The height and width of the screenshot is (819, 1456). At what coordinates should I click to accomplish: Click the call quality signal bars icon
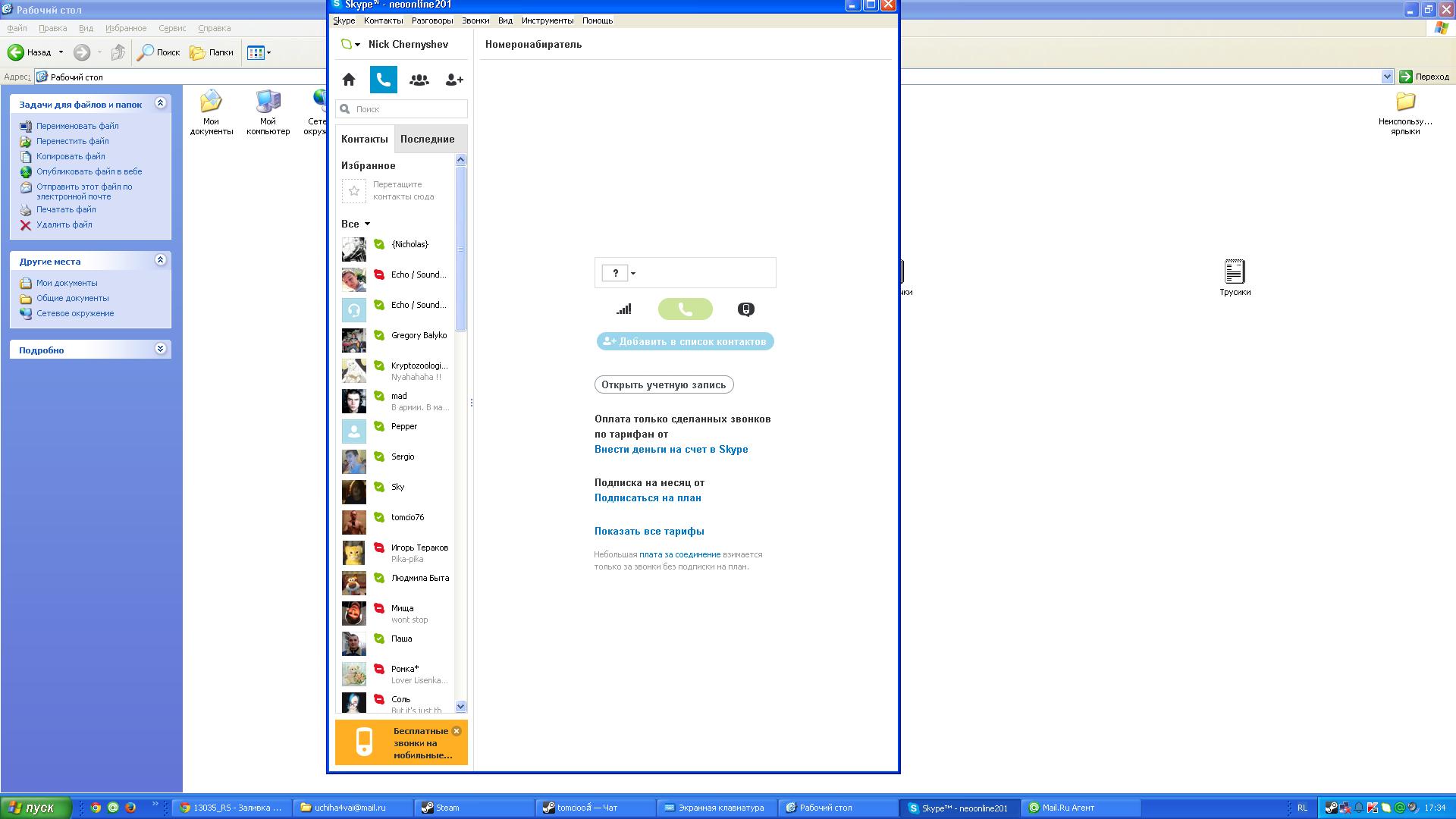623,309
